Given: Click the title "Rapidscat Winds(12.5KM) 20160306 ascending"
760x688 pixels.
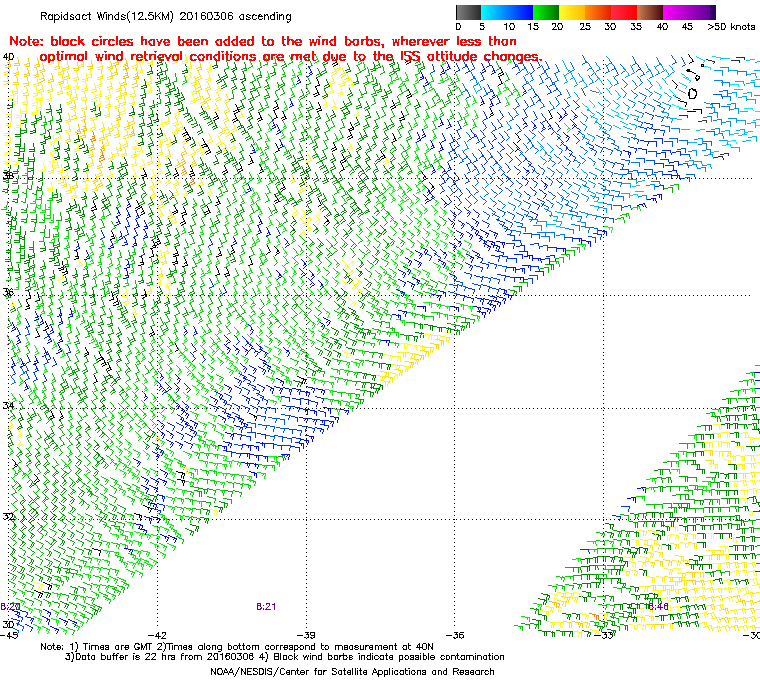Looking at the screenshot, I should click(x=166, y=16).
